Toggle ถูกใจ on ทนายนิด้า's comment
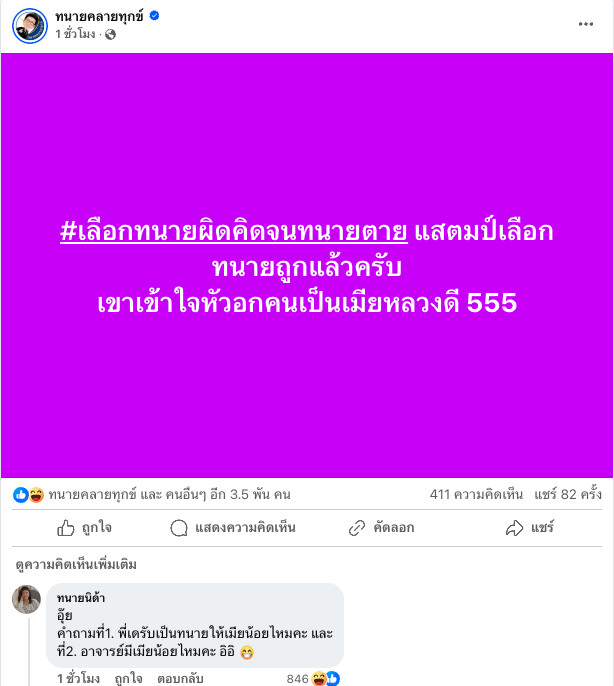The image size is (614, 686). tap(128, 679)
